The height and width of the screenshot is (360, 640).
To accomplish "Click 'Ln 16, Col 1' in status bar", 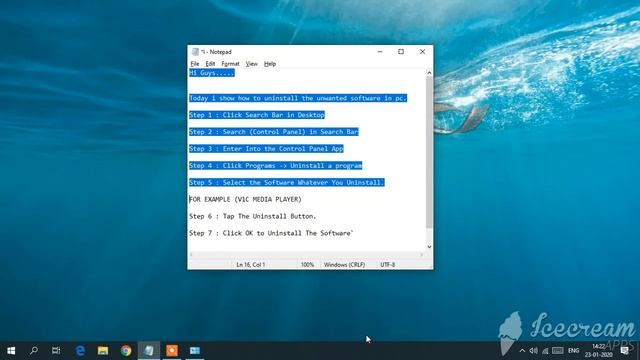I will (251, 264).
